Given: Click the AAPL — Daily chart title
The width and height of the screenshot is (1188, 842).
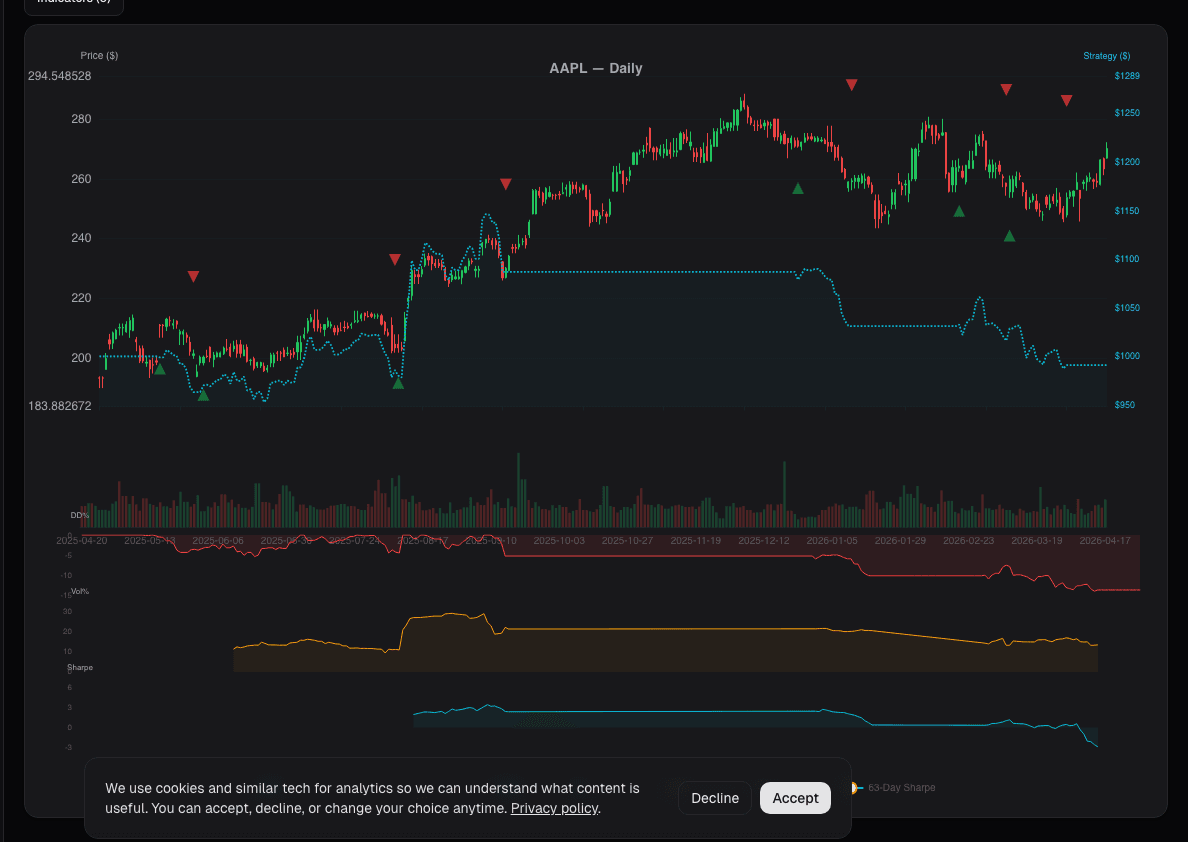Looking at the screenshot, I should point(595,68).
